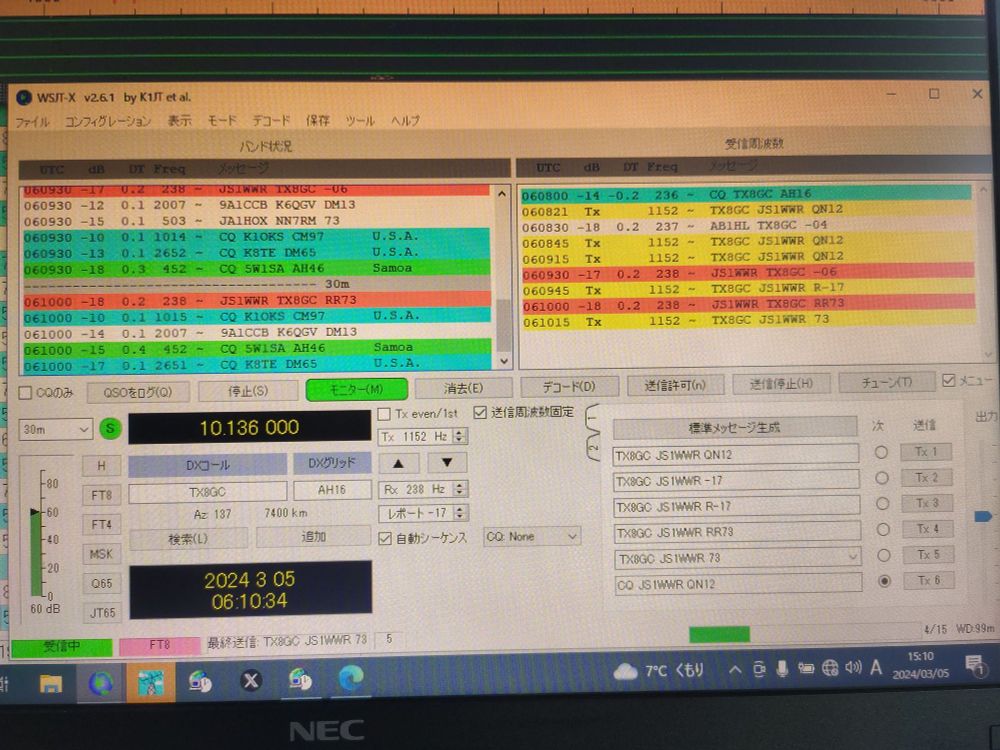The height and width of the screenshot is (750, 1000).
Task: Toggle the CQのみ checkbox
Action: click(x=25, y=393)
